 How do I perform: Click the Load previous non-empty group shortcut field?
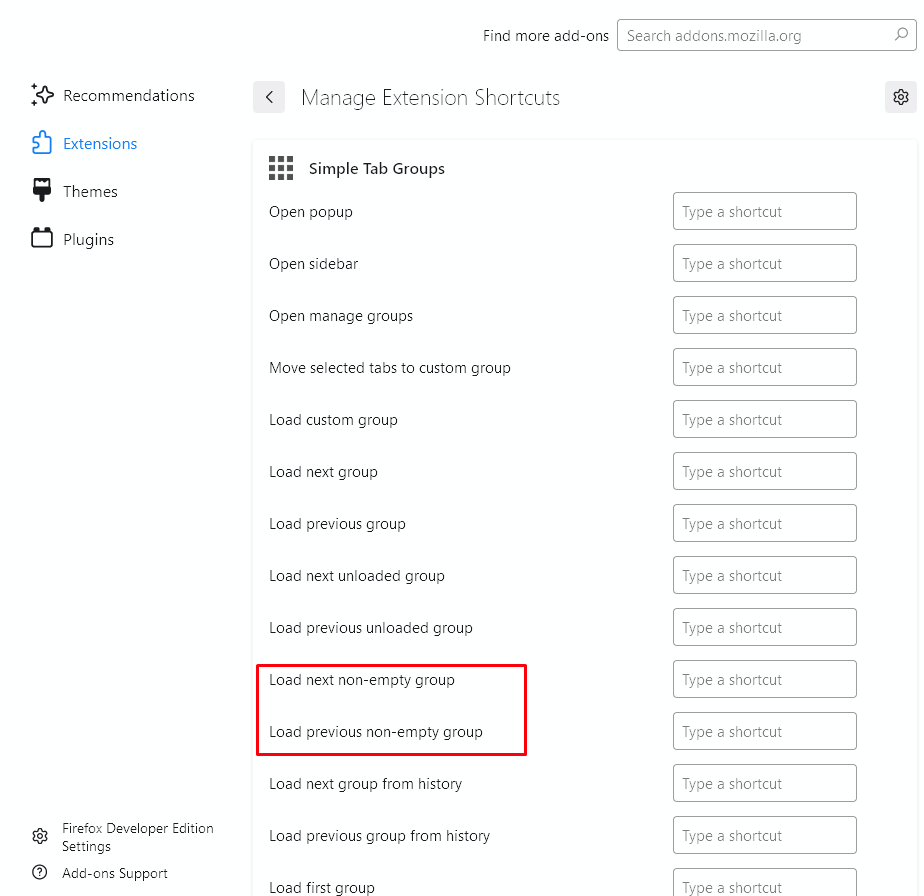(764, 731)
